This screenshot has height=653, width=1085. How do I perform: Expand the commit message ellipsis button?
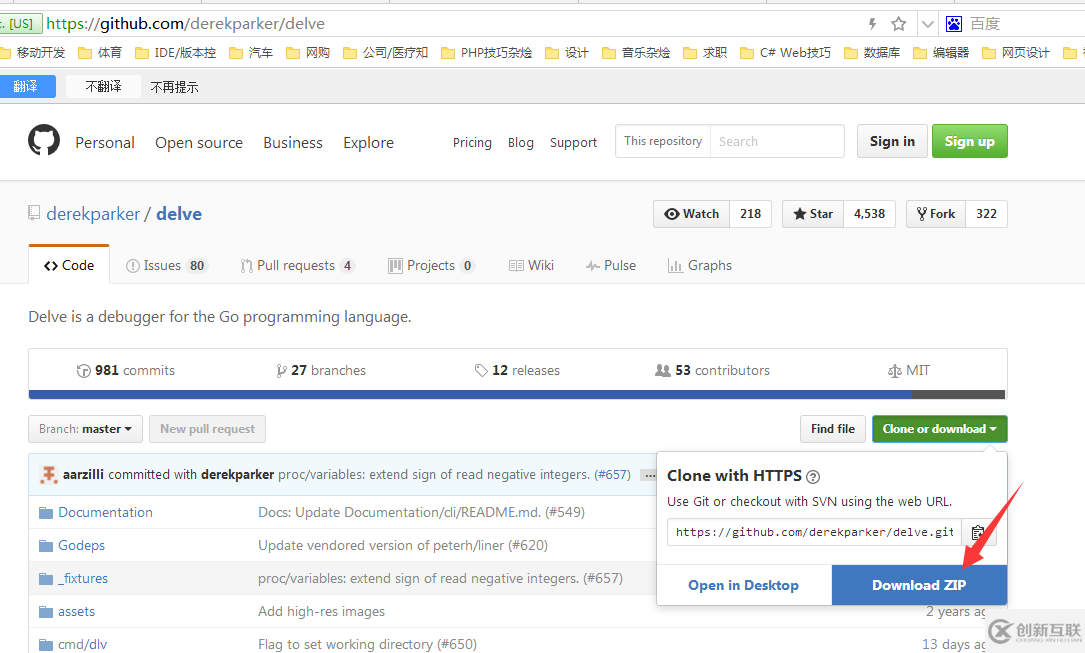pos(649,475)
